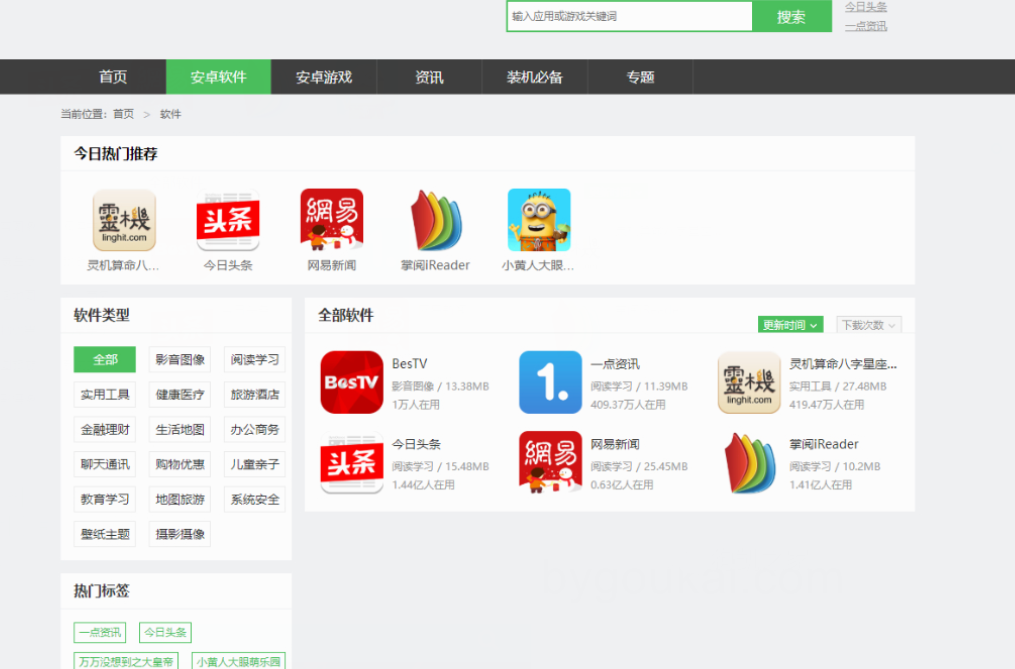Viewport: 1015px width, 669px height.
Task: Filter by 壁纸主题 category
Action: pyautogui.click(x=105, y=534)
